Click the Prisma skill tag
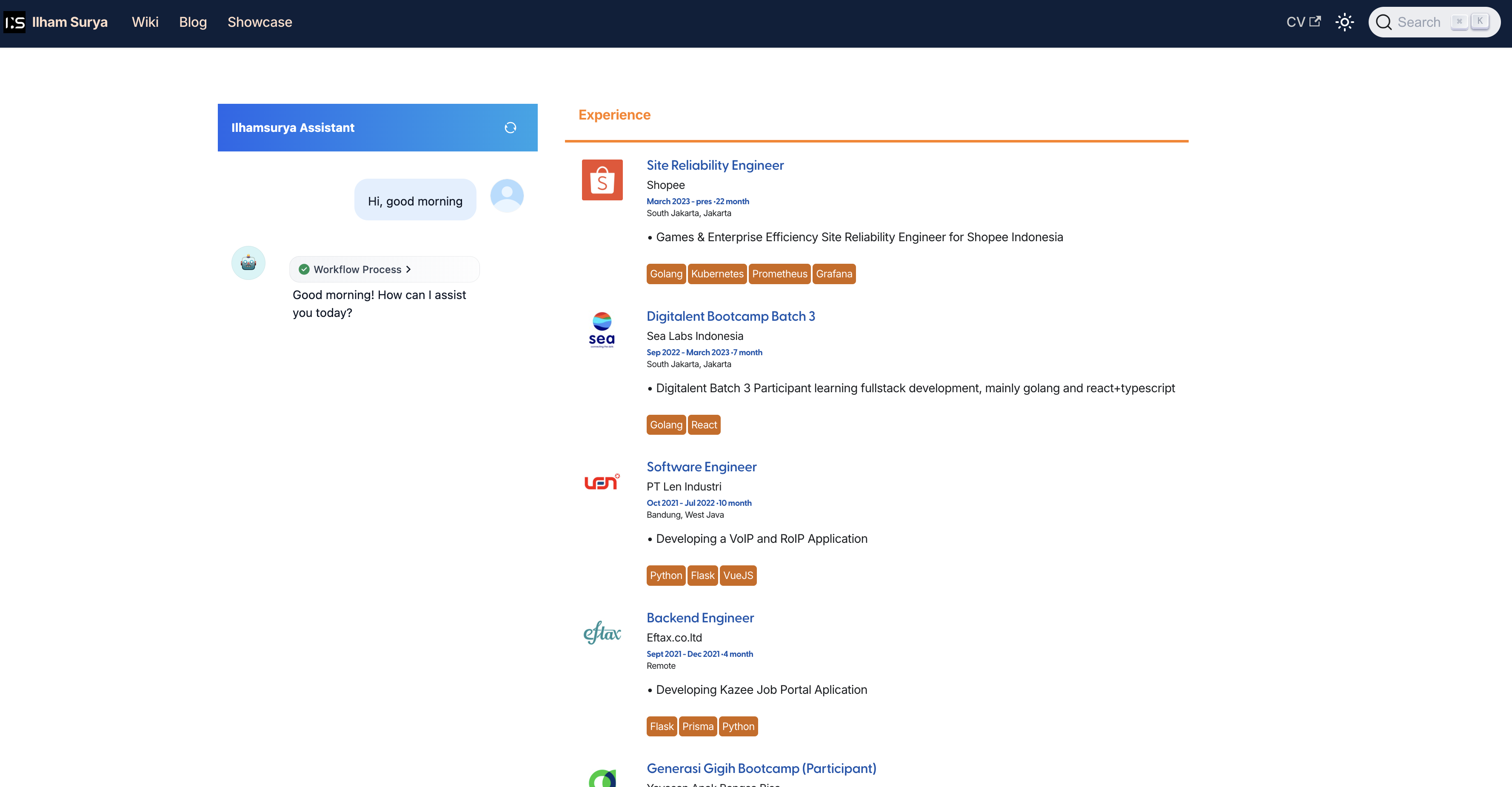 tap(698, 727)
